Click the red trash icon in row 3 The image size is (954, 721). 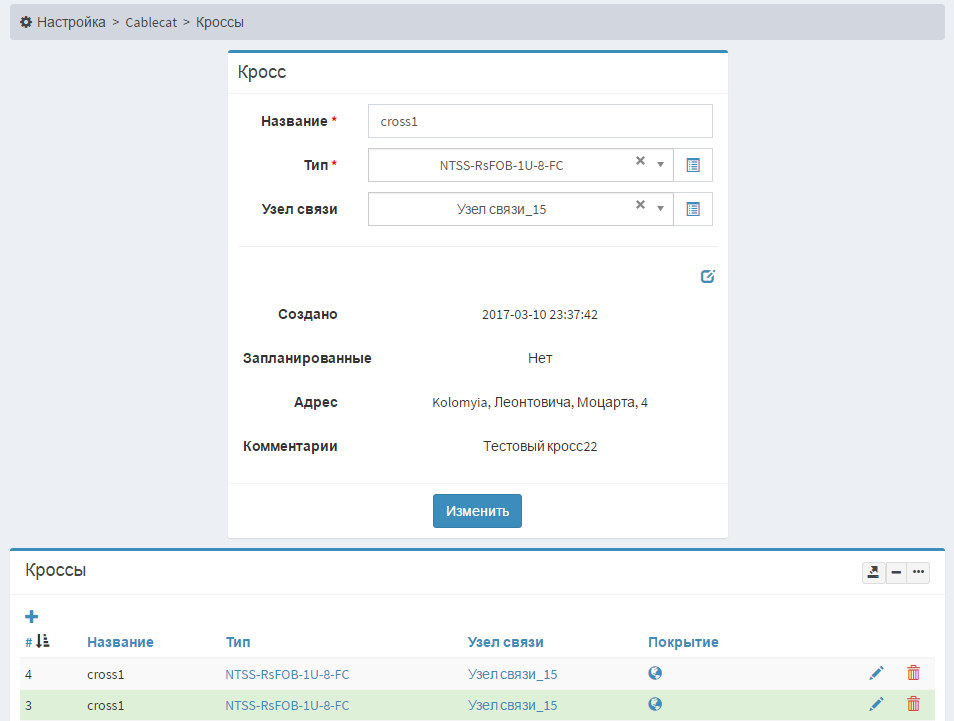tap(913, 704)
